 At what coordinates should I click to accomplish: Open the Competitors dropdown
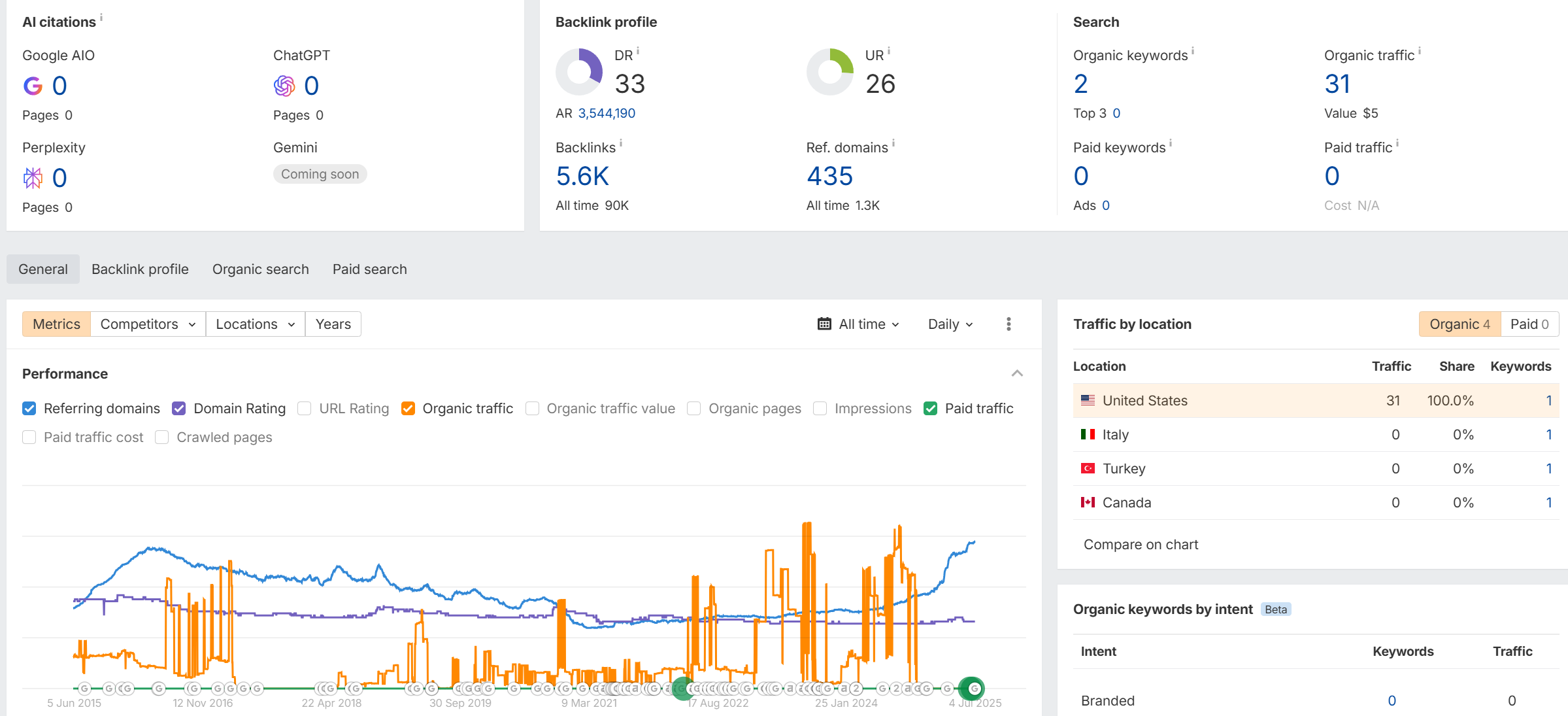(x=148, y=324)
